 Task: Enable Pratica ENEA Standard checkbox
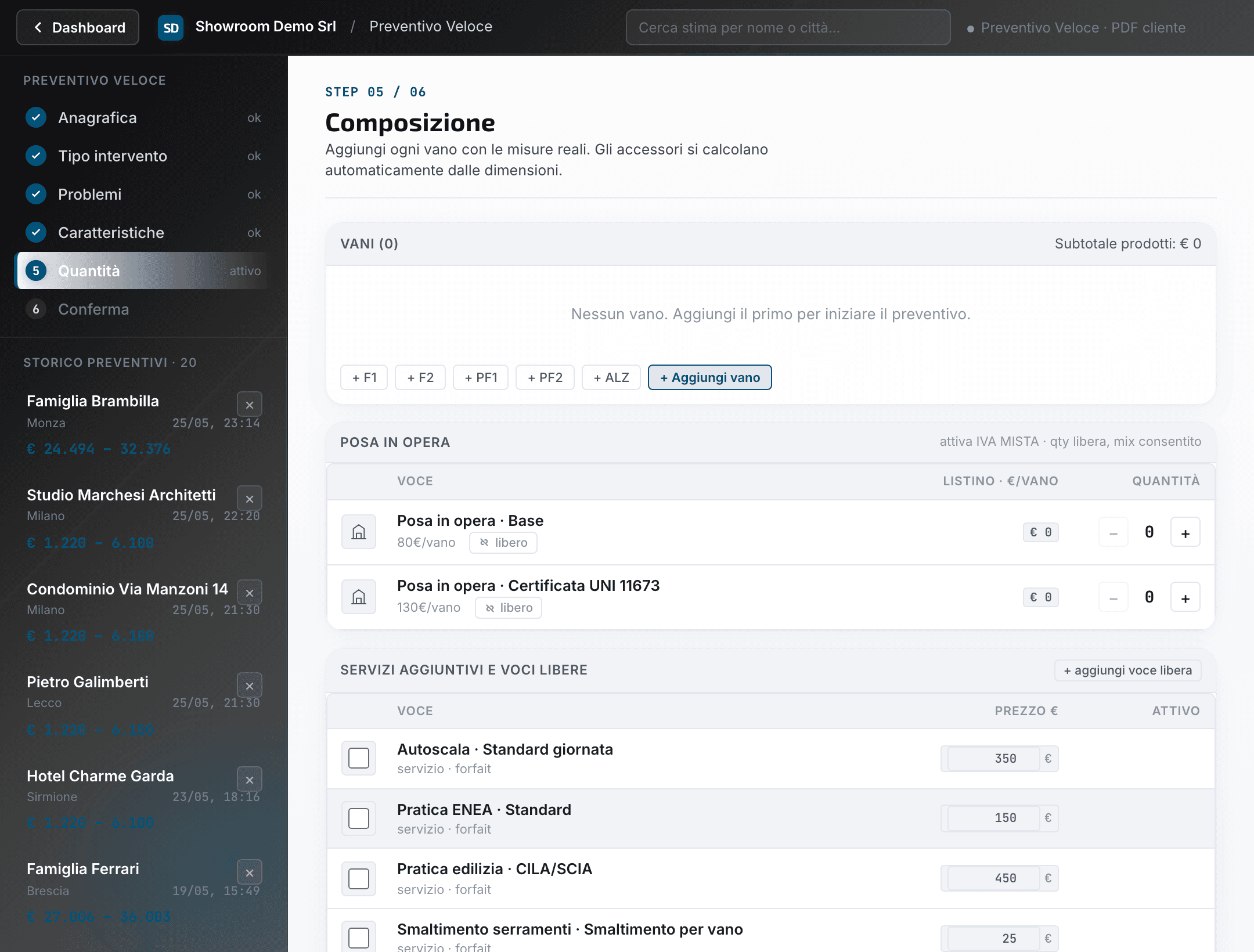point(359,818)
